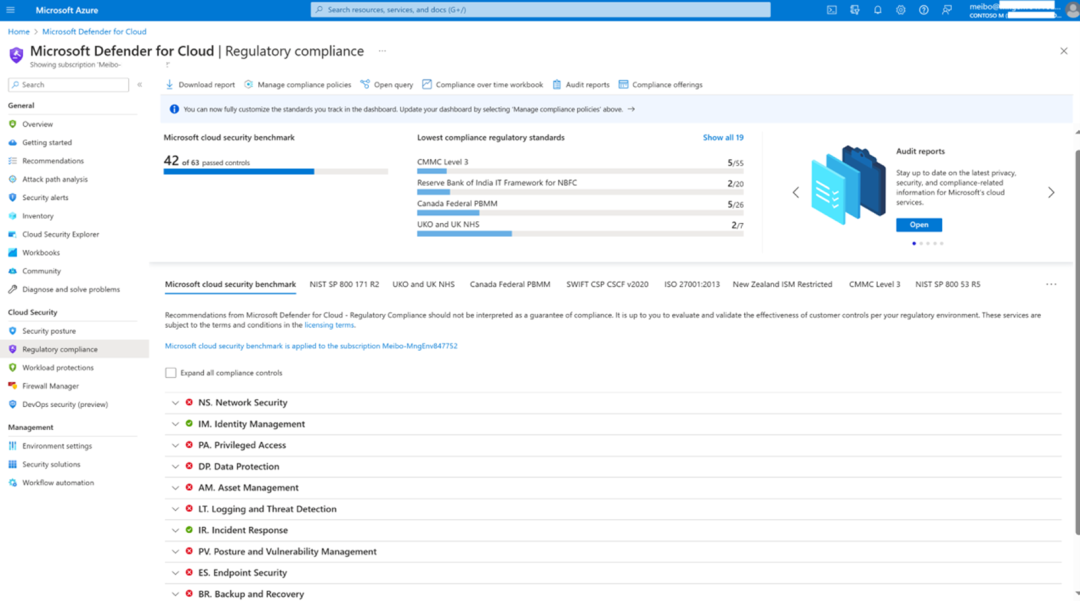
Task: Click Canada Federal PBMM compliance progress bar
Action: (580, 213)
